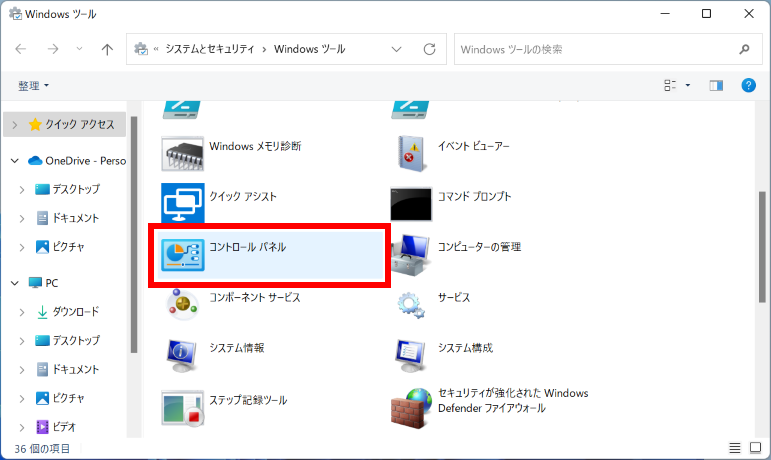Open the Defender ファイアウォール brick wall icon
This screenshot has height=460, width=771.
pos(411,408)
